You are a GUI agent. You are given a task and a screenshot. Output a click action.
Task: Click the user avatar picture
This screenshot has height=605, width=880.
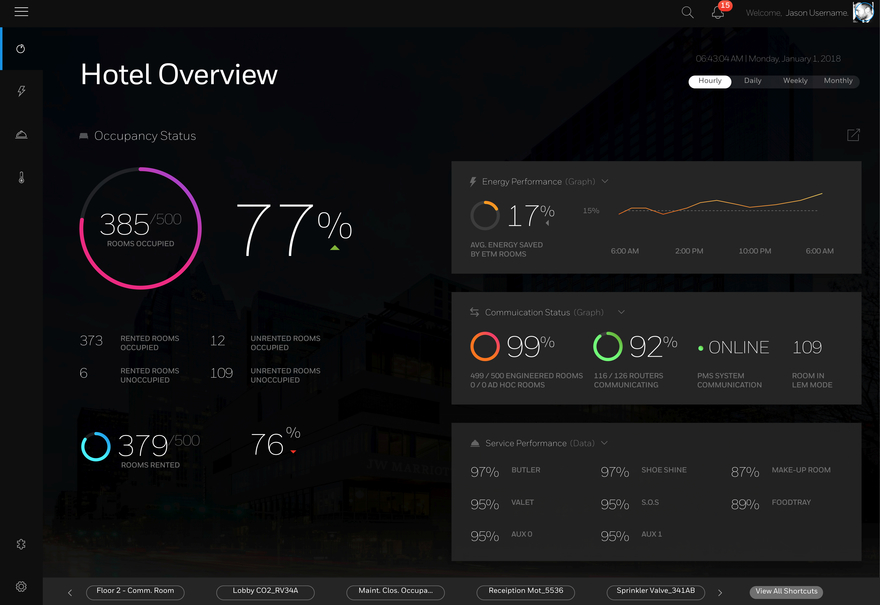click(x=863, y=12)
